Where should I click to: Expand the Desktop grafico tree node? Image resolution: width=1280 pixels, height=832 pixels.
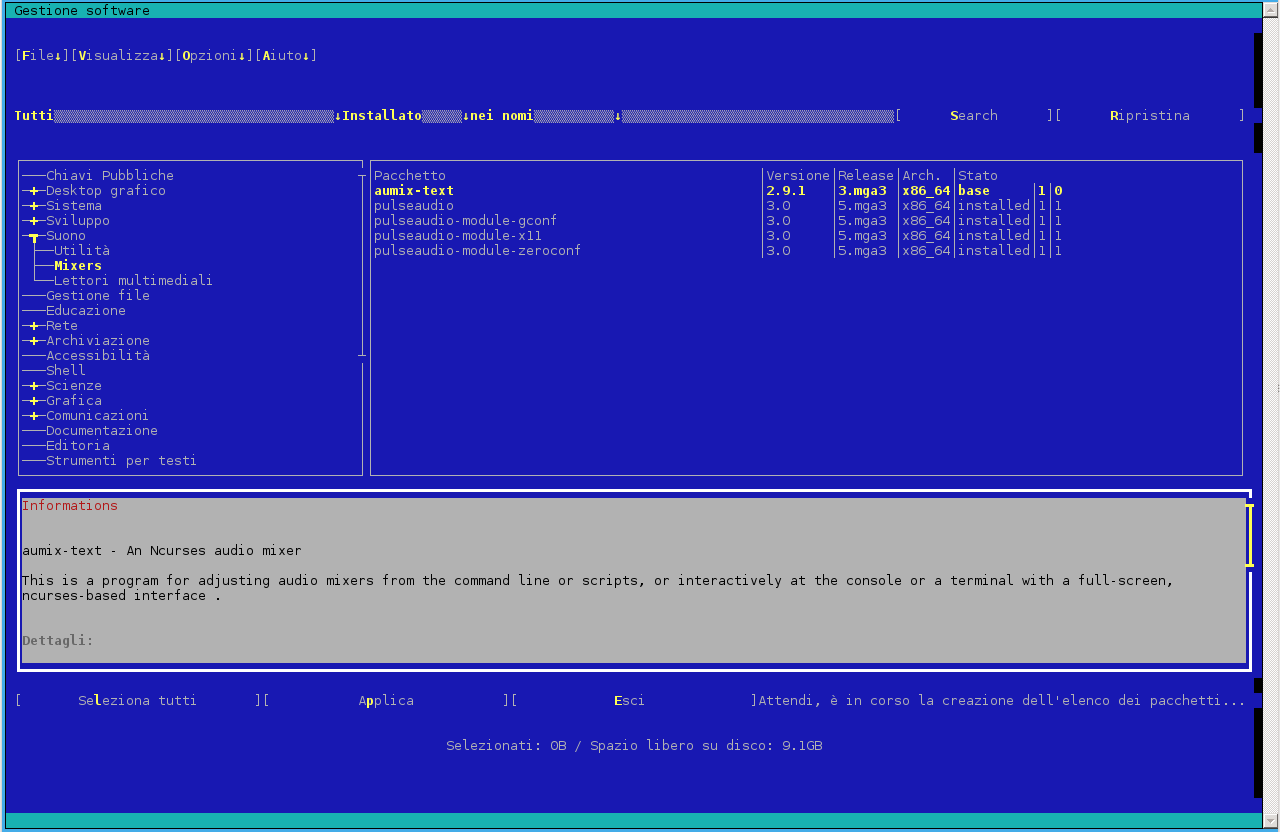34,191
